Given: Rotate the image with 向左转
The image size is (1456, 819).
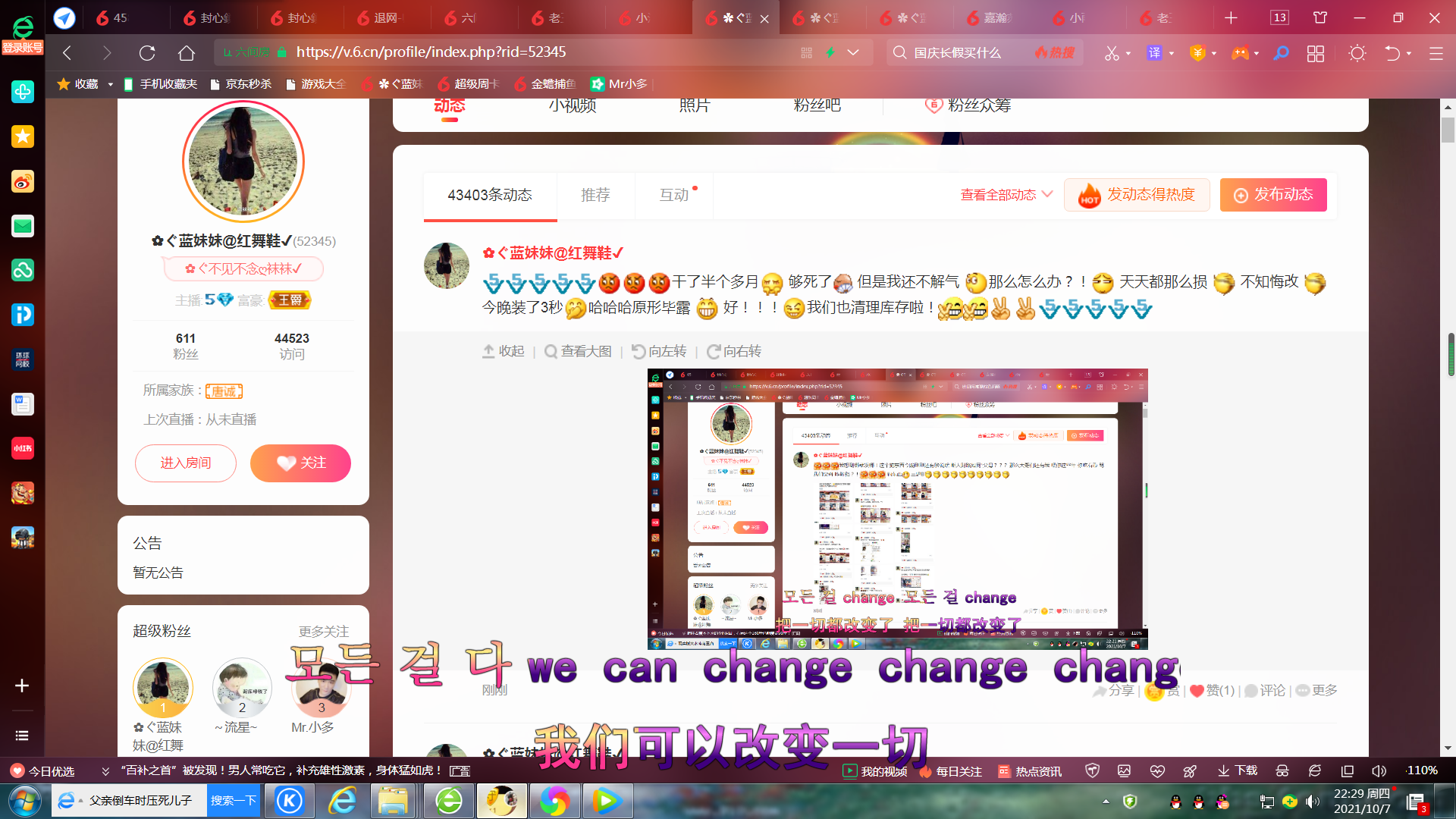Looking at the screenshot, I should (x=659, y=351).
